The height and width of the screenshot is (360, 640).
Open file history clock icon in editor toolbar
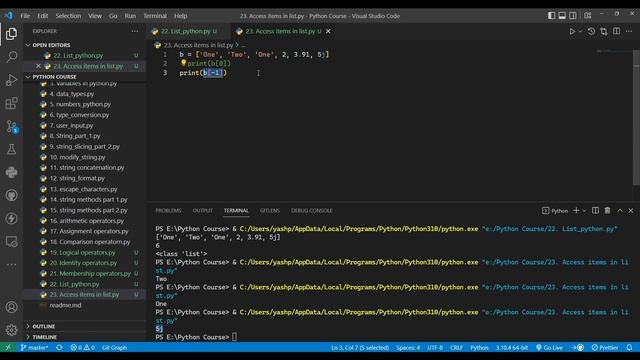click(x=591, y=31)
